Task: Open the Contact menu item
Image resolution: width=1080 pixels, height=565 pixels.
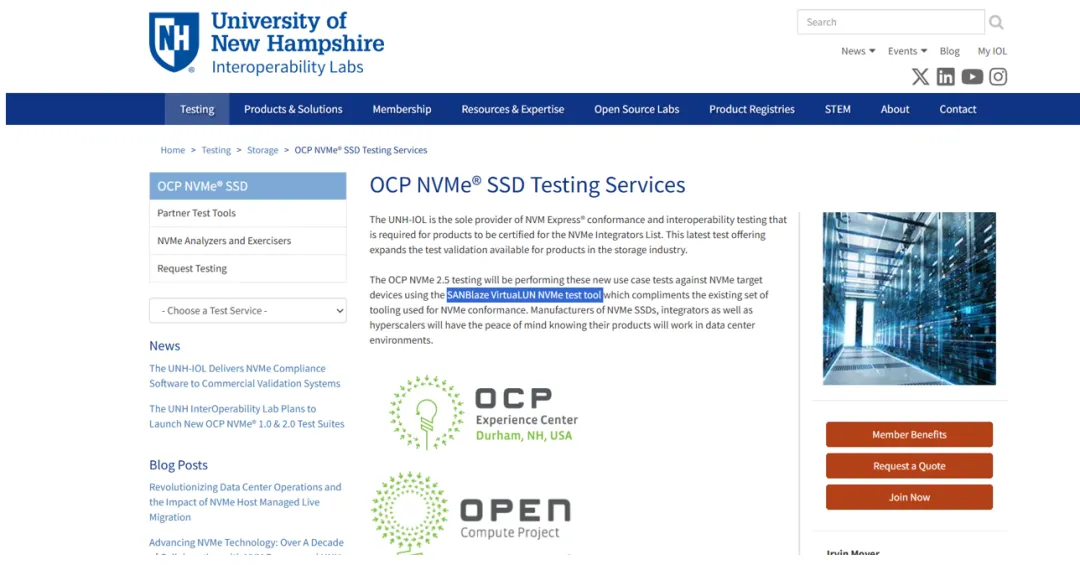Action: point(957,109)
